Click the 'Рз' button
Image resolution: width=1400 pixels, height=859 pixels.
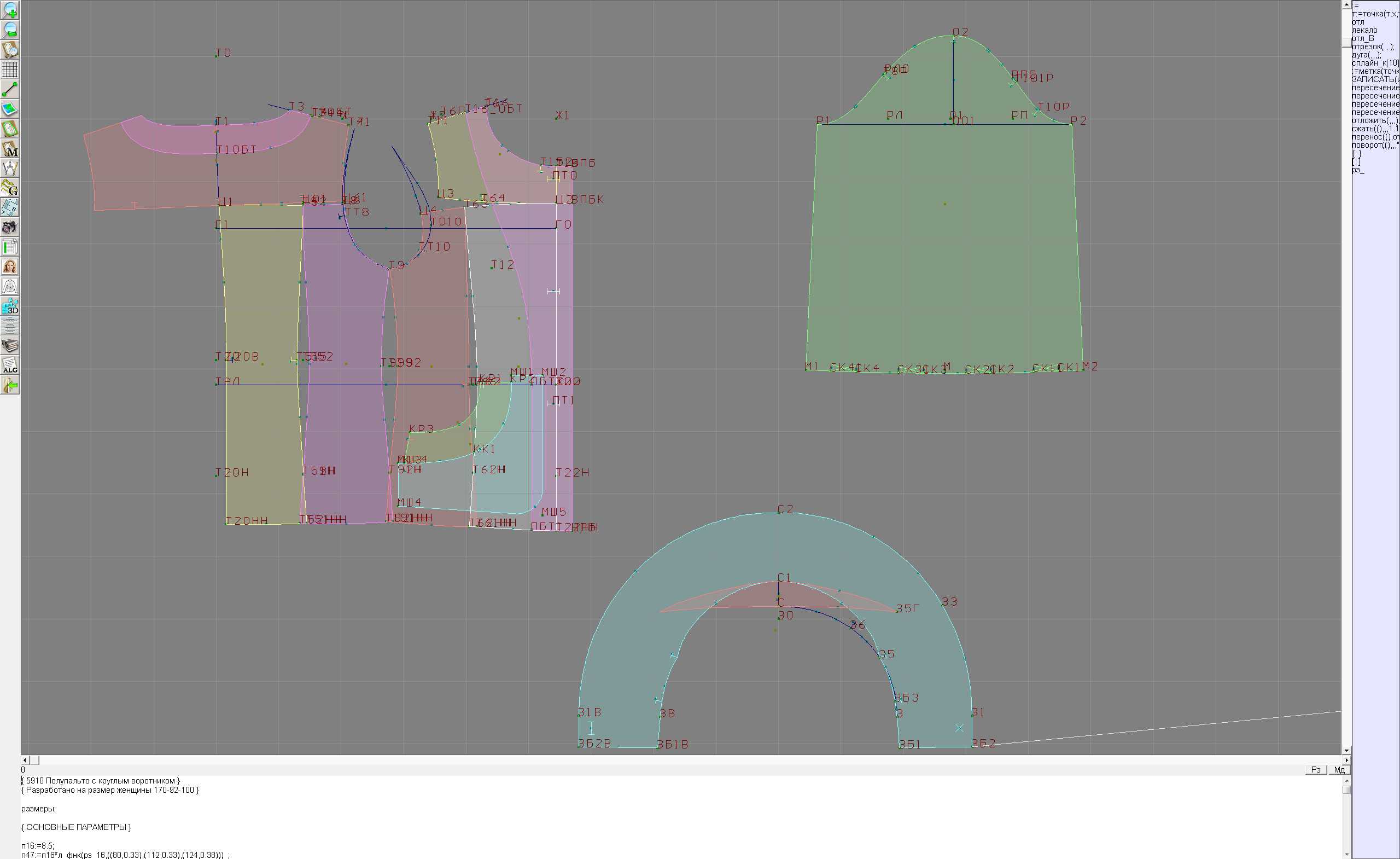(1315, 770)
